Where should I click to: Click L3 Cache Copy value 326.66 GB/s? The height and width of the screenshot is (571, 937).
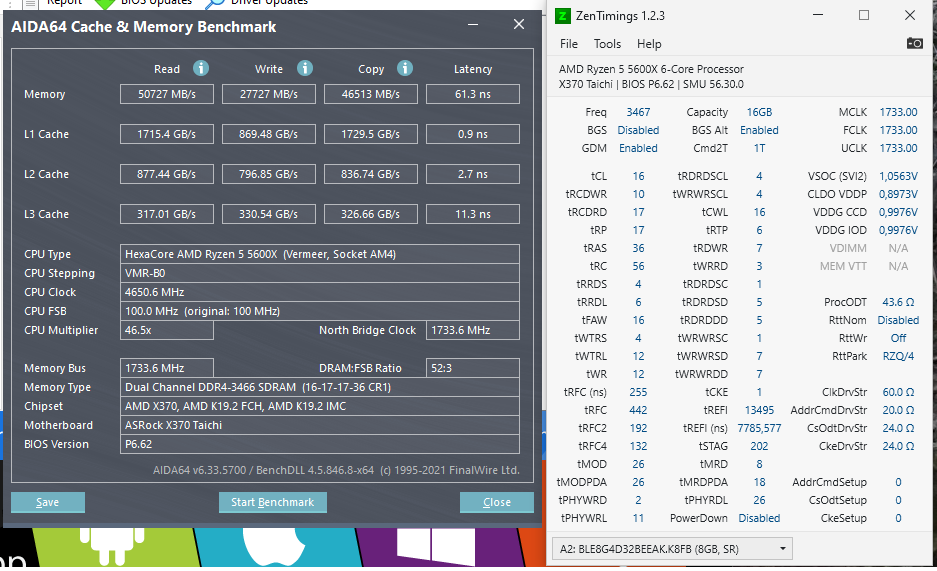pyautogui.click(x=370, y=214)
